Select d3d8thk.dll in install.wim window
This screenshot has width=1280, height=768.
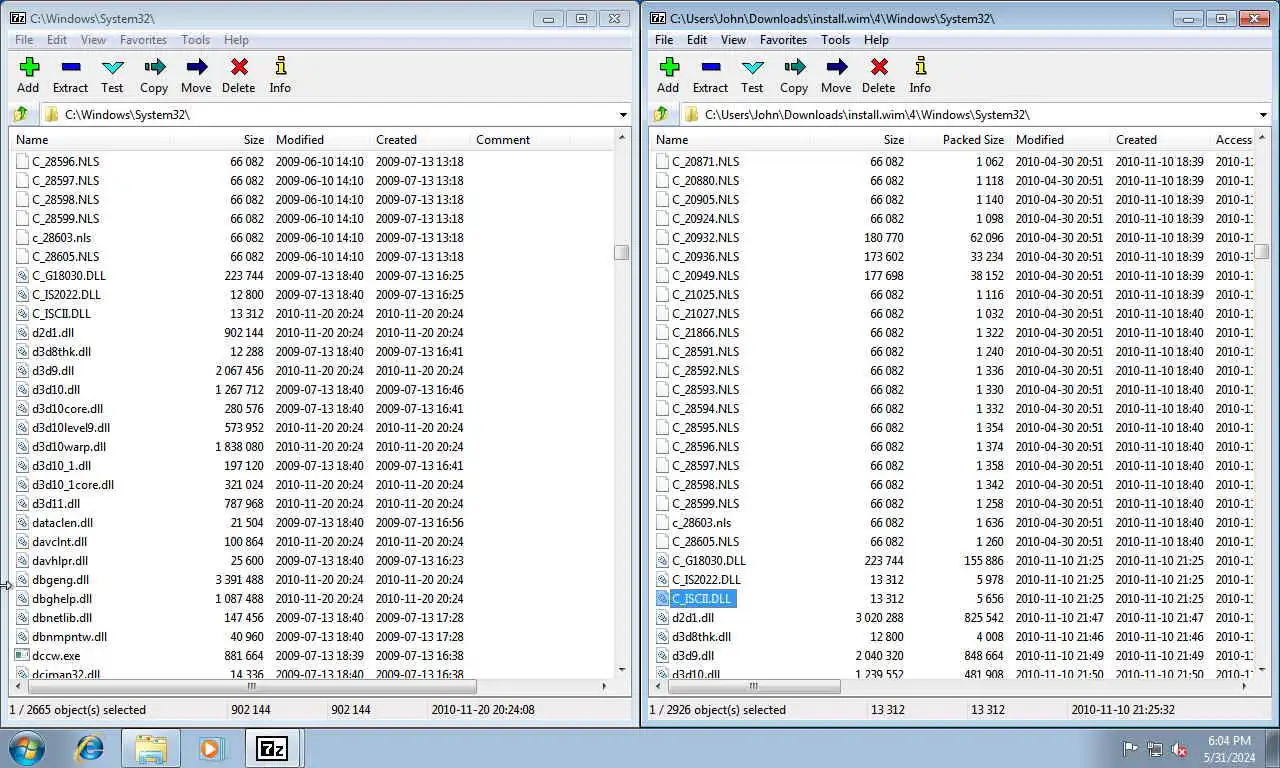pyautogui.click(x=701, y=636)
